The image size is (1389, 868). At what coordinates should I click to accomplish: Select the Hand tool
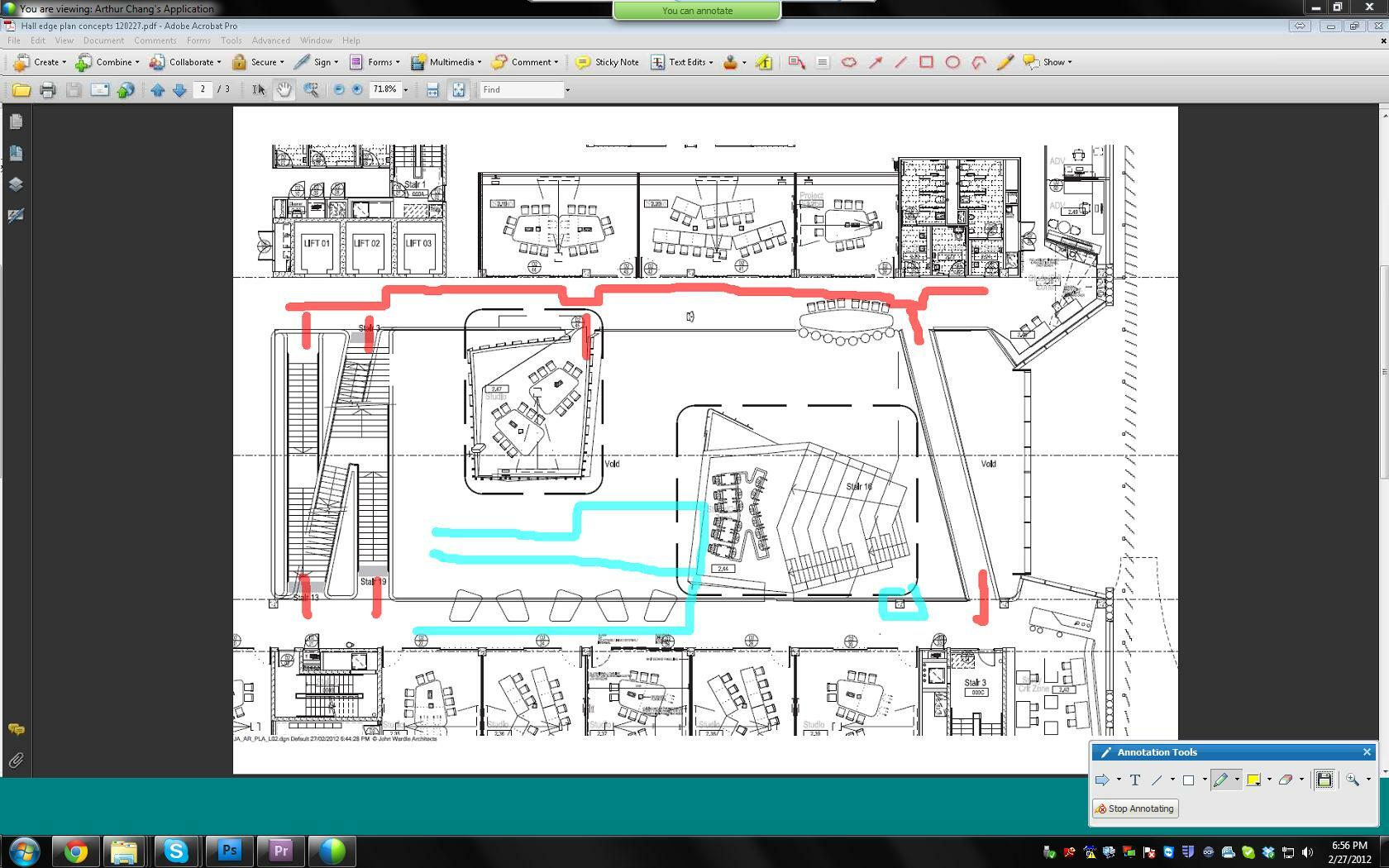(284, 89)
